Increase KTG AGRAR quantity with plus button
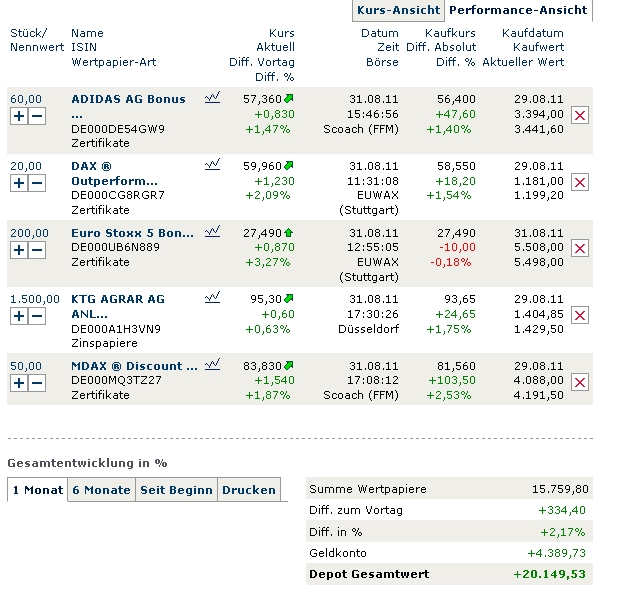Image resolution: width=621 pixels, height=592 pixels. click(19, 316)
